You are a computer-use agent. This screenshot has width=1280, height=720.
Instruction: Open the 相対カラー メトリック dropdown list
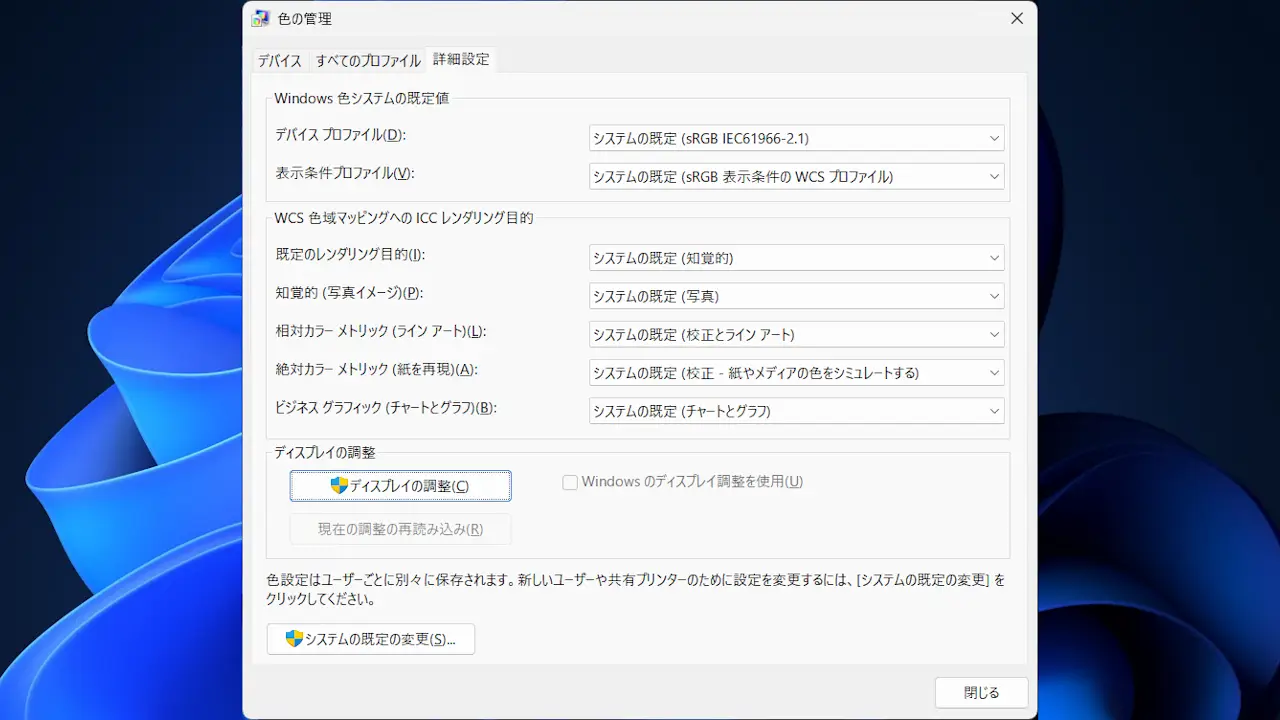pyautogui.click(x=796, y=335)
